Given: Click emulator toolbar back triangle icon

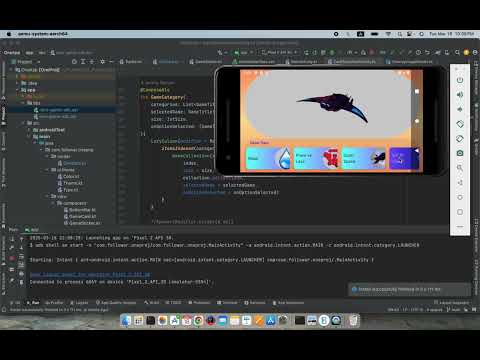Looking at the screenshot, I should [460, 183].
